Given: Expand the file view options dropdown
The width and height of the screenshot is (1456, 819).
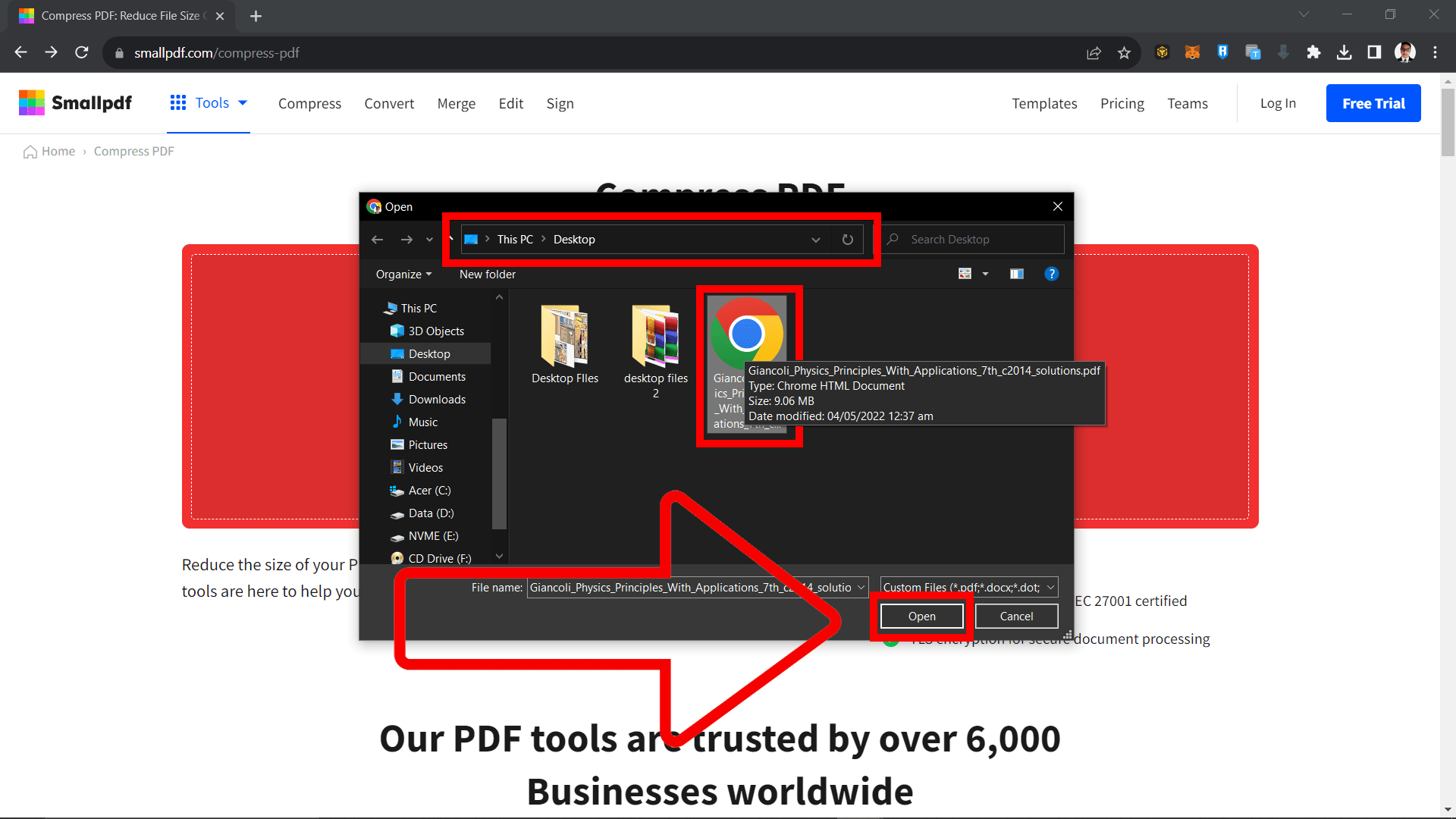Looking at the screenshot, I should pyautogui.click(x=984, y=273).
